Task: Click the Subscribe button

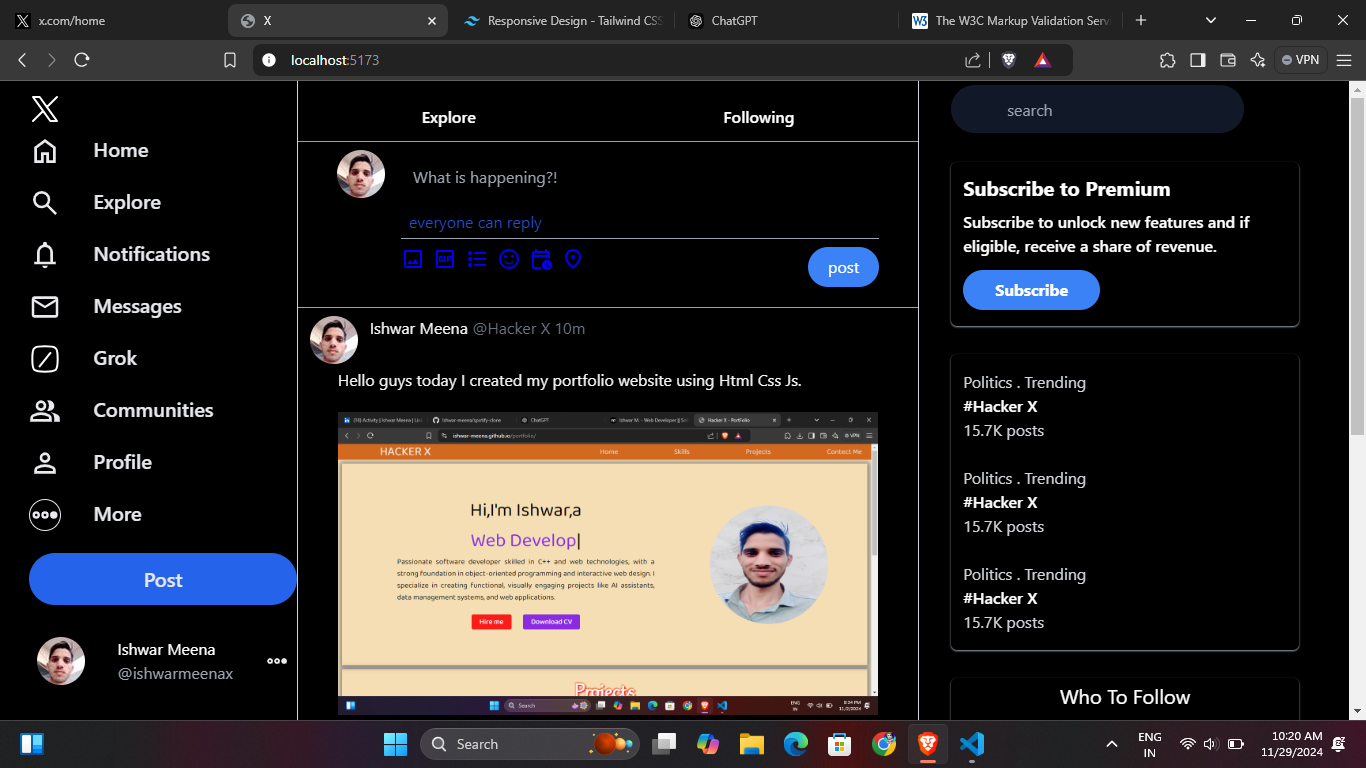Action: coord(1031,290)
